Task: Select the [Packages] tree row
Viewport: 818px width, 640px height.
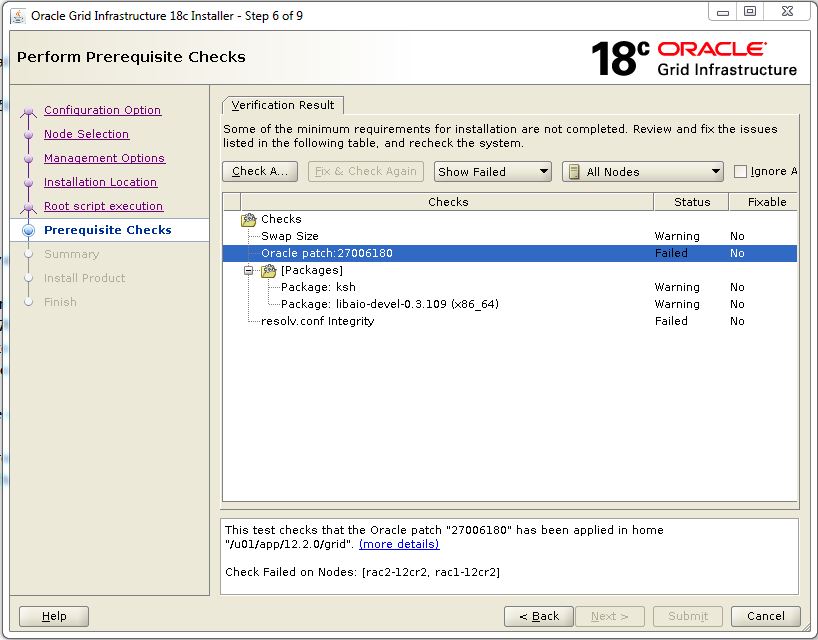Action: pos(510,270)
